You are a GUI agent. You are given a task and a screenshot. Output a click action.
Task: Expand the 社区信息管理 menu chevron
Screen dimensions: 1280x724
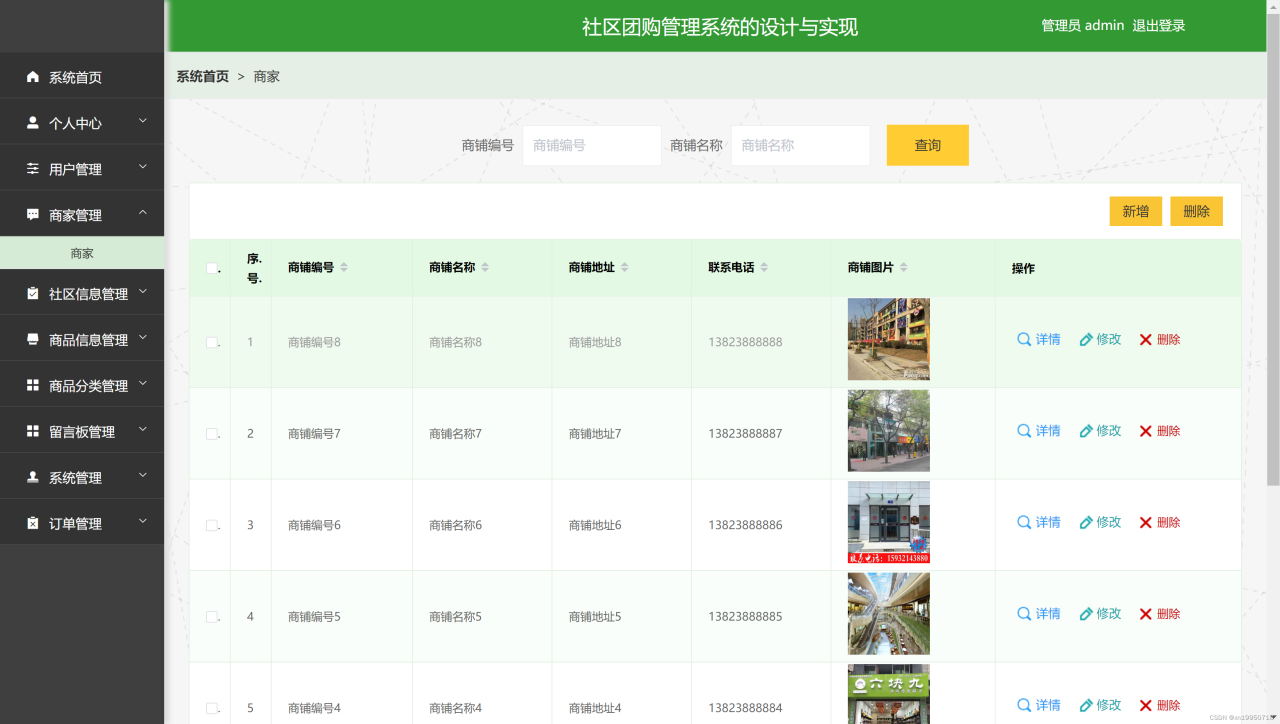(142, 291)
